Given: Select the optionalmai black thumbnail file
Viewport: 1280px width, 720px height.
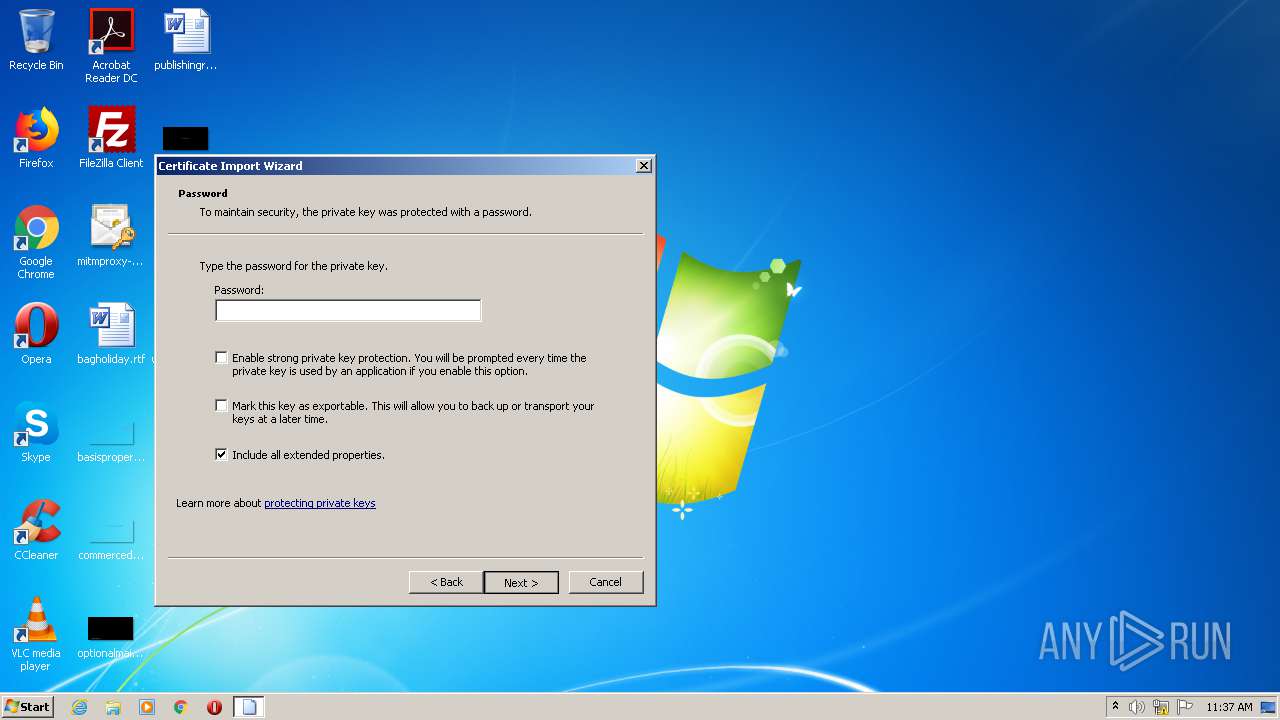Looking at the screenshot, I should pyautogui.click(x=111, y=636).
